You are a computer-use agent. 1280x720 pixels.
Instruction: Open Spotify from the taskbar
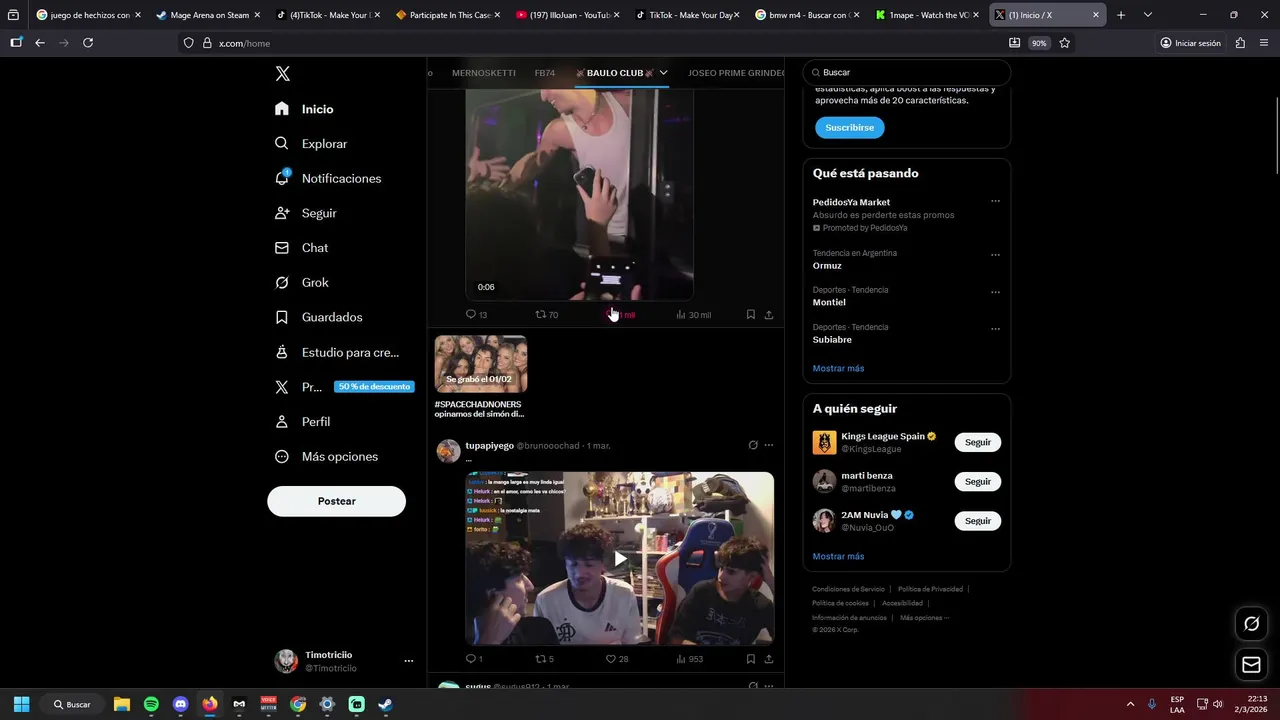pyautogui.click(x=151, y=704)
